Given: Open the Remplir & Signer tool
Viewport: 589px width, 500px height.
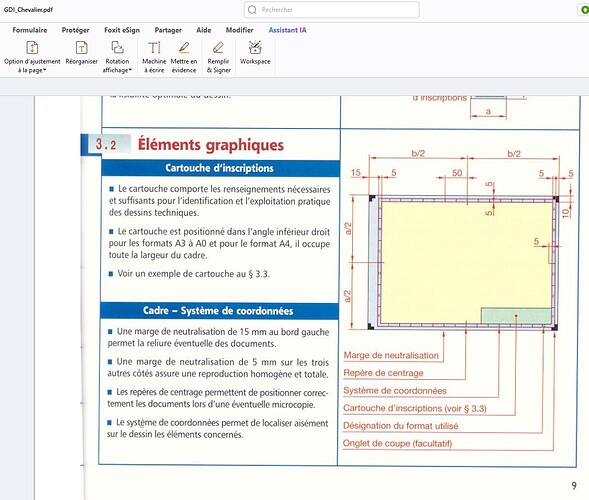Looking at the screenshot, I should click(x=218, y=56).
